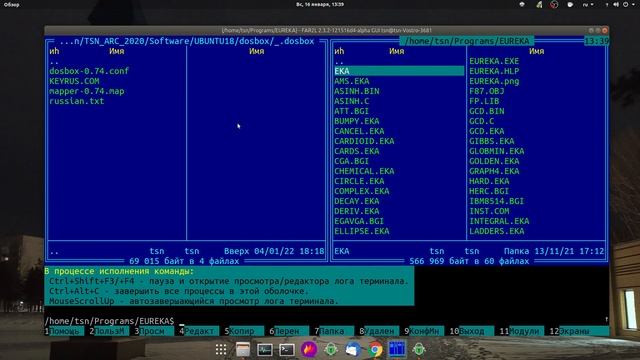This screenshot has width=640, height=360.
Task: Click the command line at /home/tsn/Programs/EUREKA$ prompt
Action: [x=327, y=321]
